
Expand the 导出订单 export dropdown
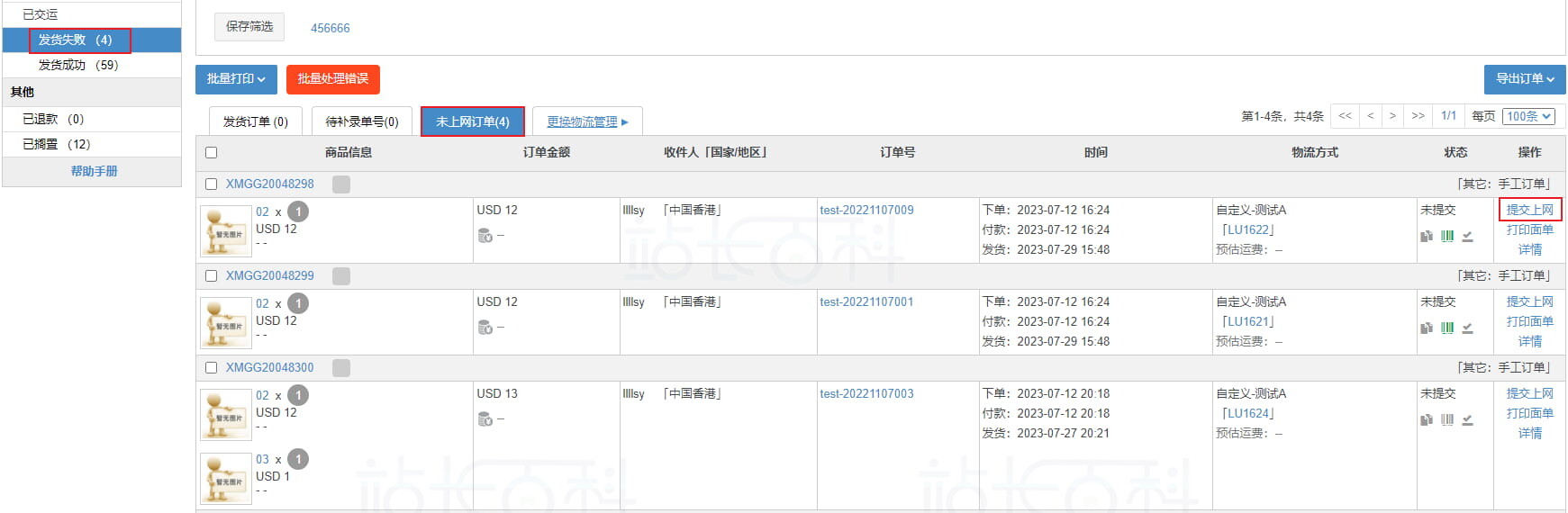(1524, 79)
